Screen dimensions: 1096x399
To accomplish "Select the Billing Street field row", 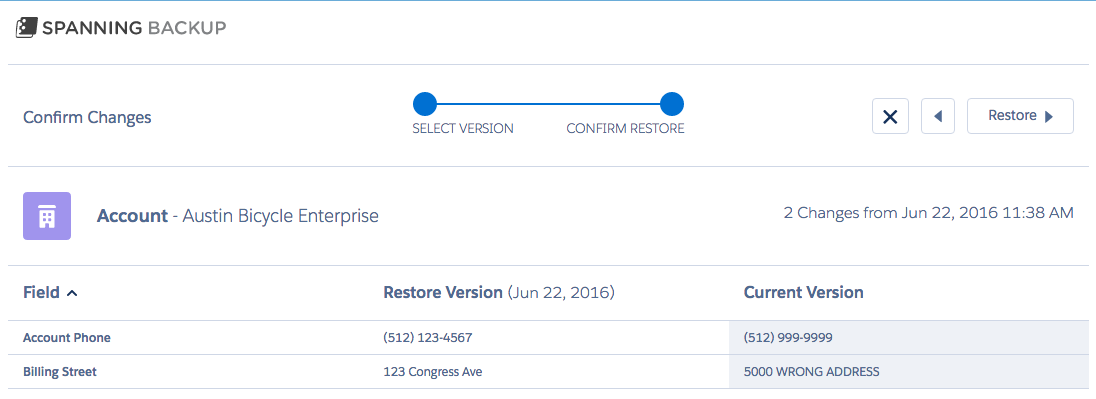I will (x=548, y=372).
